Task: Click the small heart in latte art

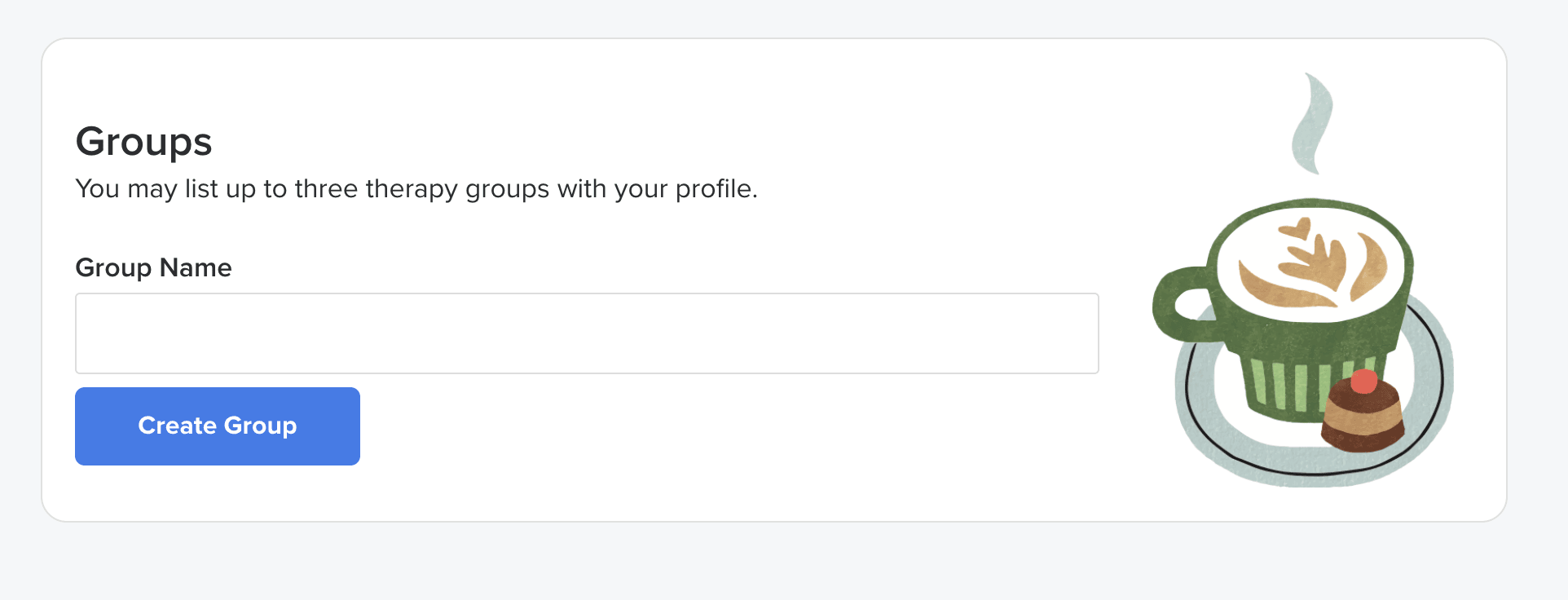Action: [x=1296, y=228]
